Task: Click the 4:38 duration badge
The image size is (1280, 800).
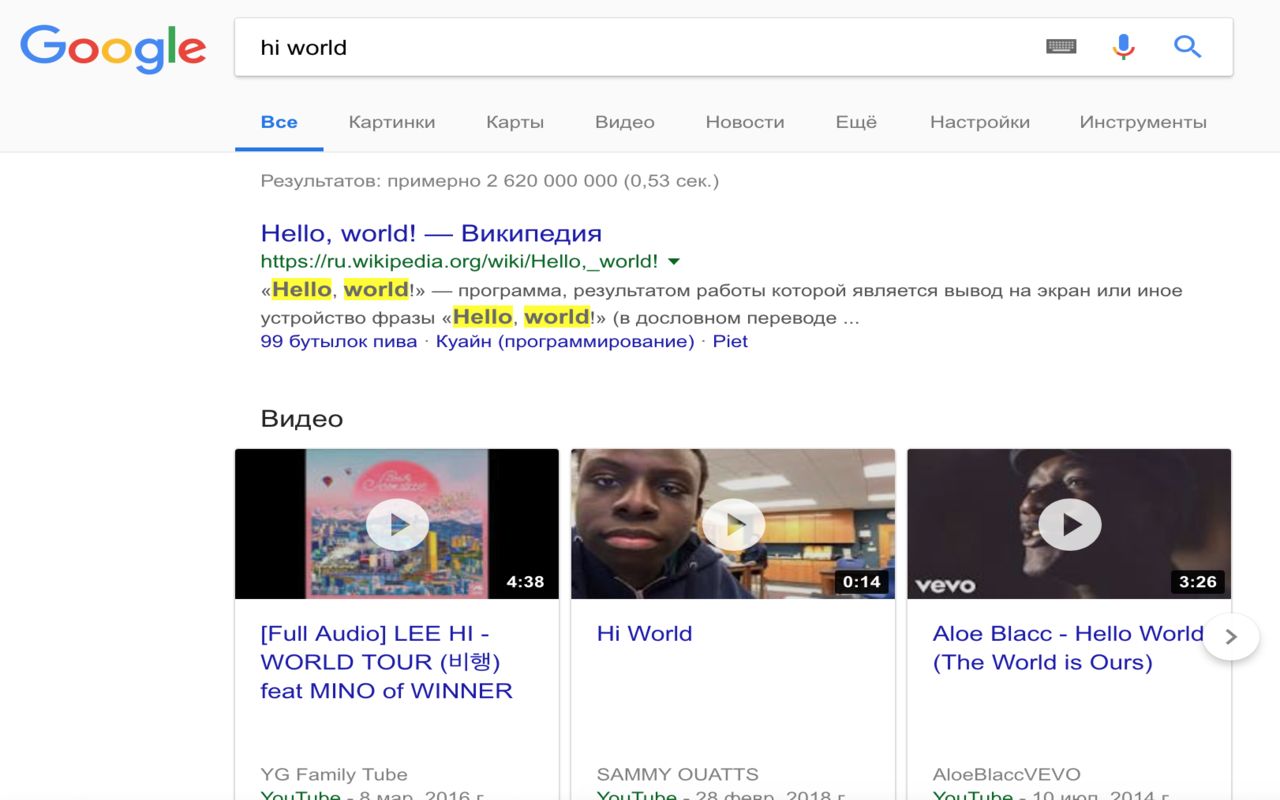Action: point(525,582)
